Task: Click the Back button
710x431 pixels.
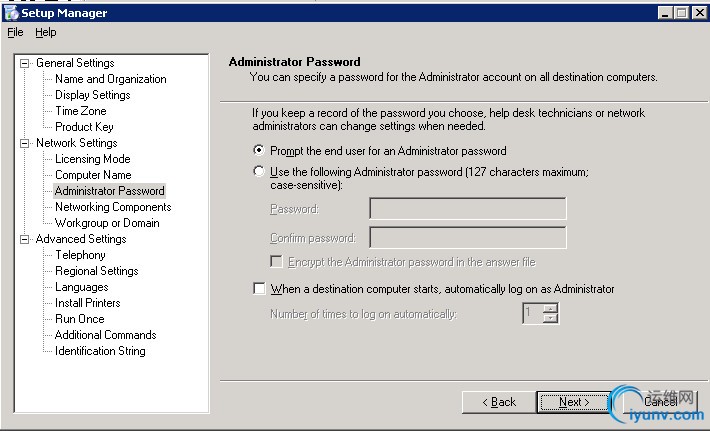Action: 498,401
